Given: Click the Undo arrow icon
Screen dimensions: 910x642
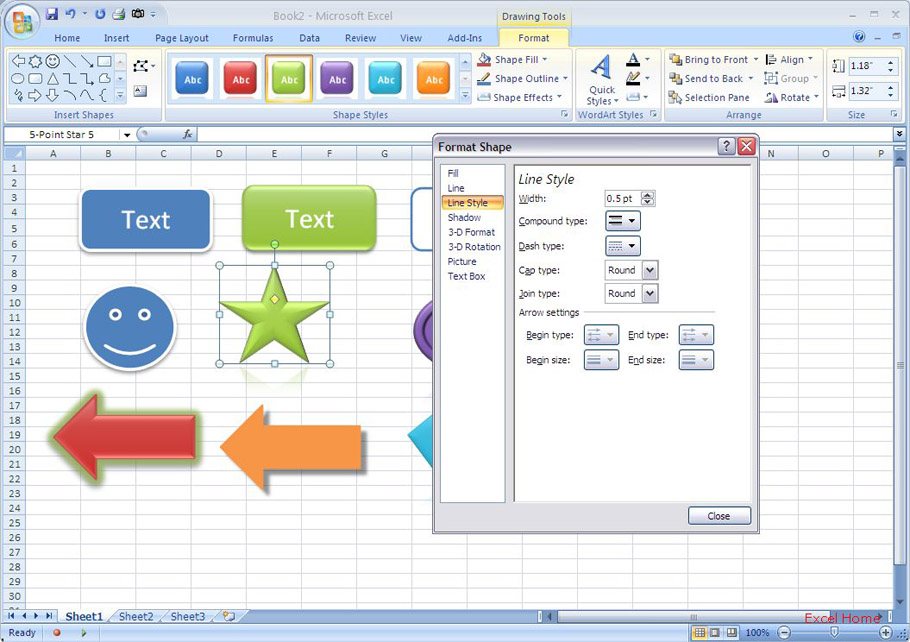Looking at the screenshot, I should click(x=70, y=15).
